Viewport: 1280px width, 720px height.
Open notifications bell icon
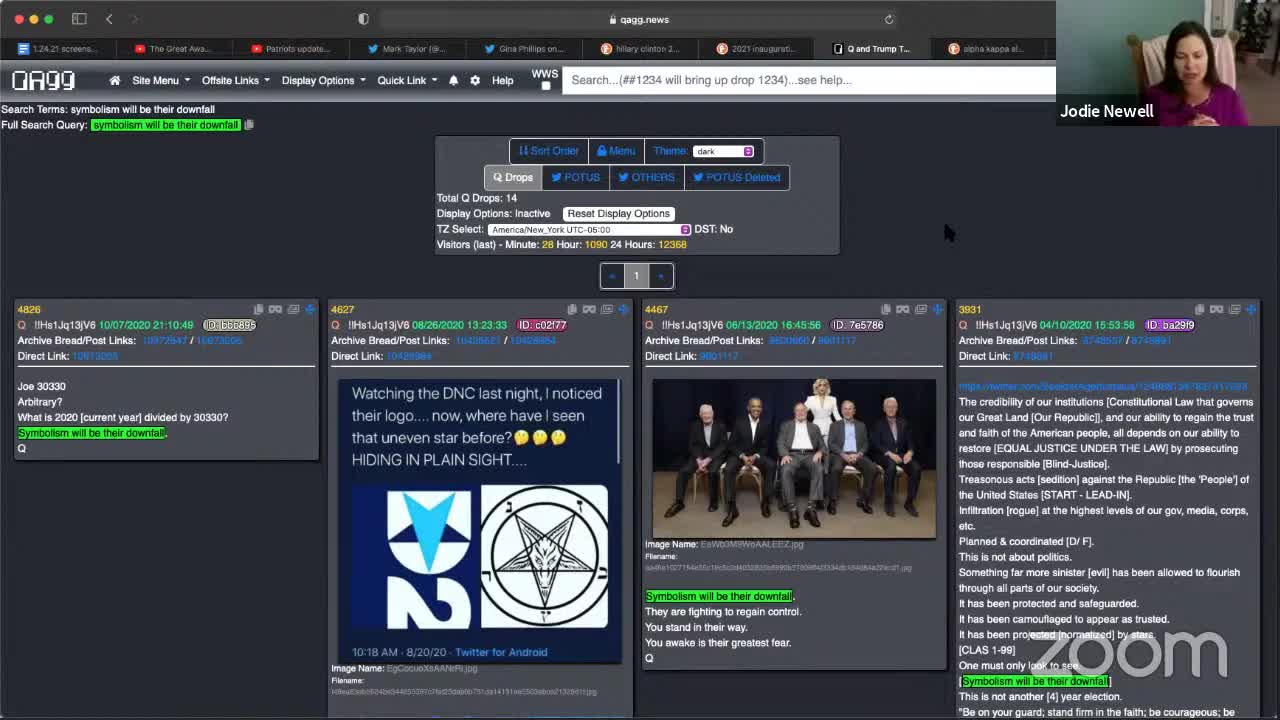click(453, 80)
